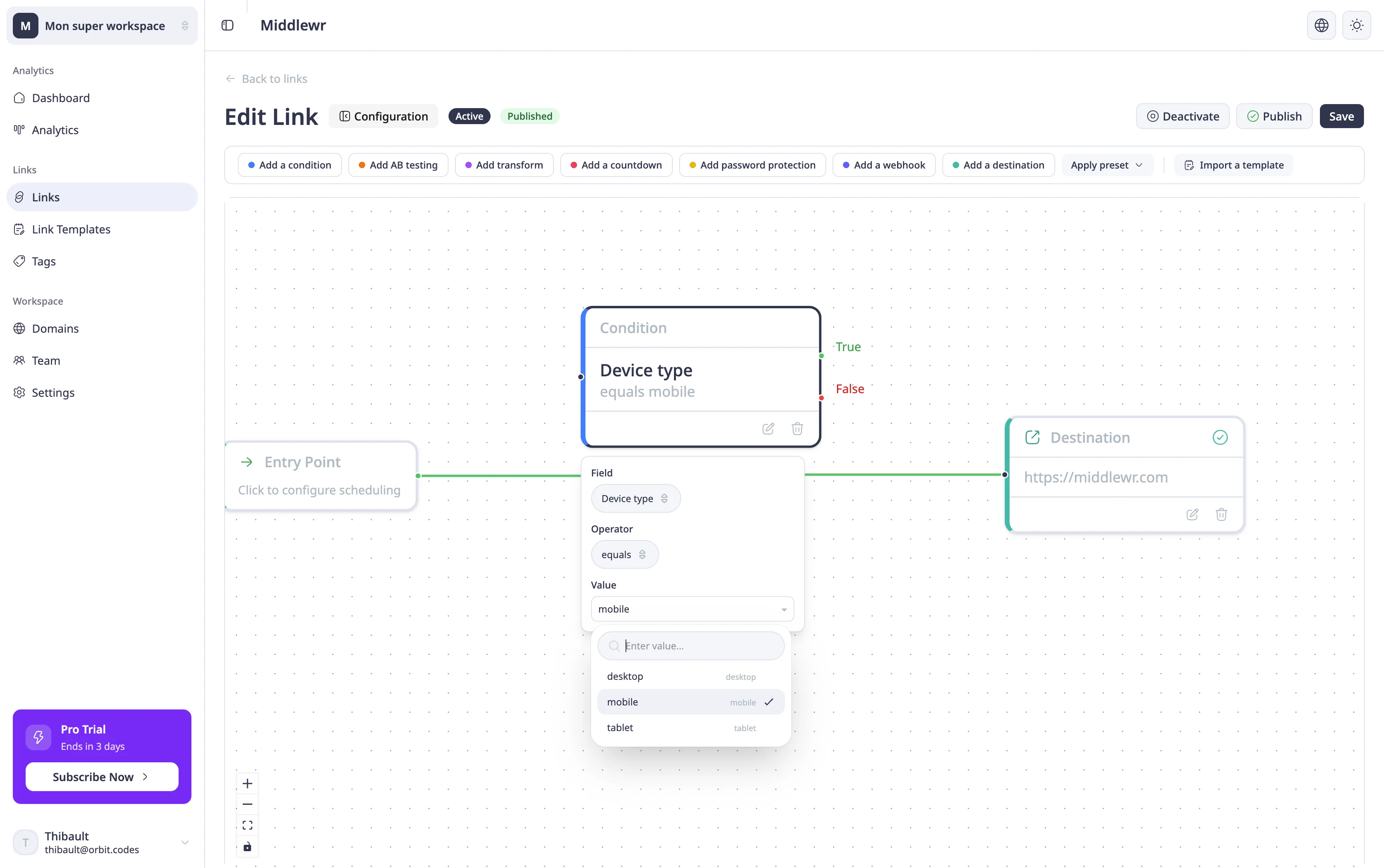Click Import a template

[1233, 165]
